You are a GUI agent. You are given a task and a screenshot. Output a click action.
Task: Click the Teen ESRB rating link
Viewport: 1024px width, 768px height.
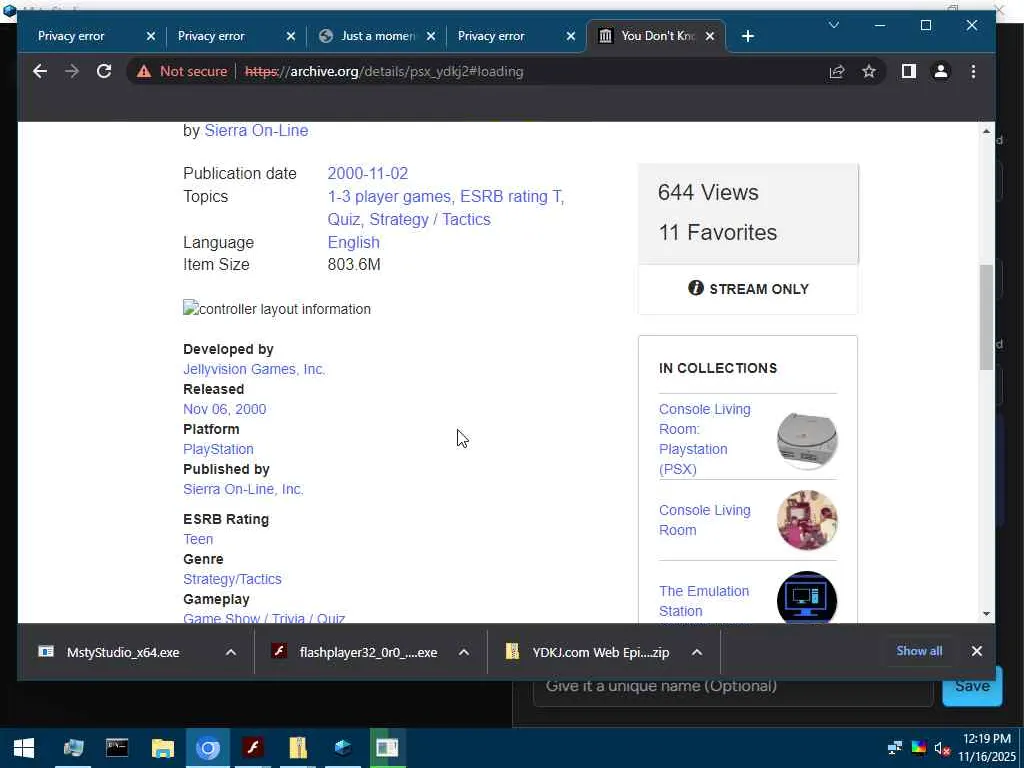[x=198, y=539]
